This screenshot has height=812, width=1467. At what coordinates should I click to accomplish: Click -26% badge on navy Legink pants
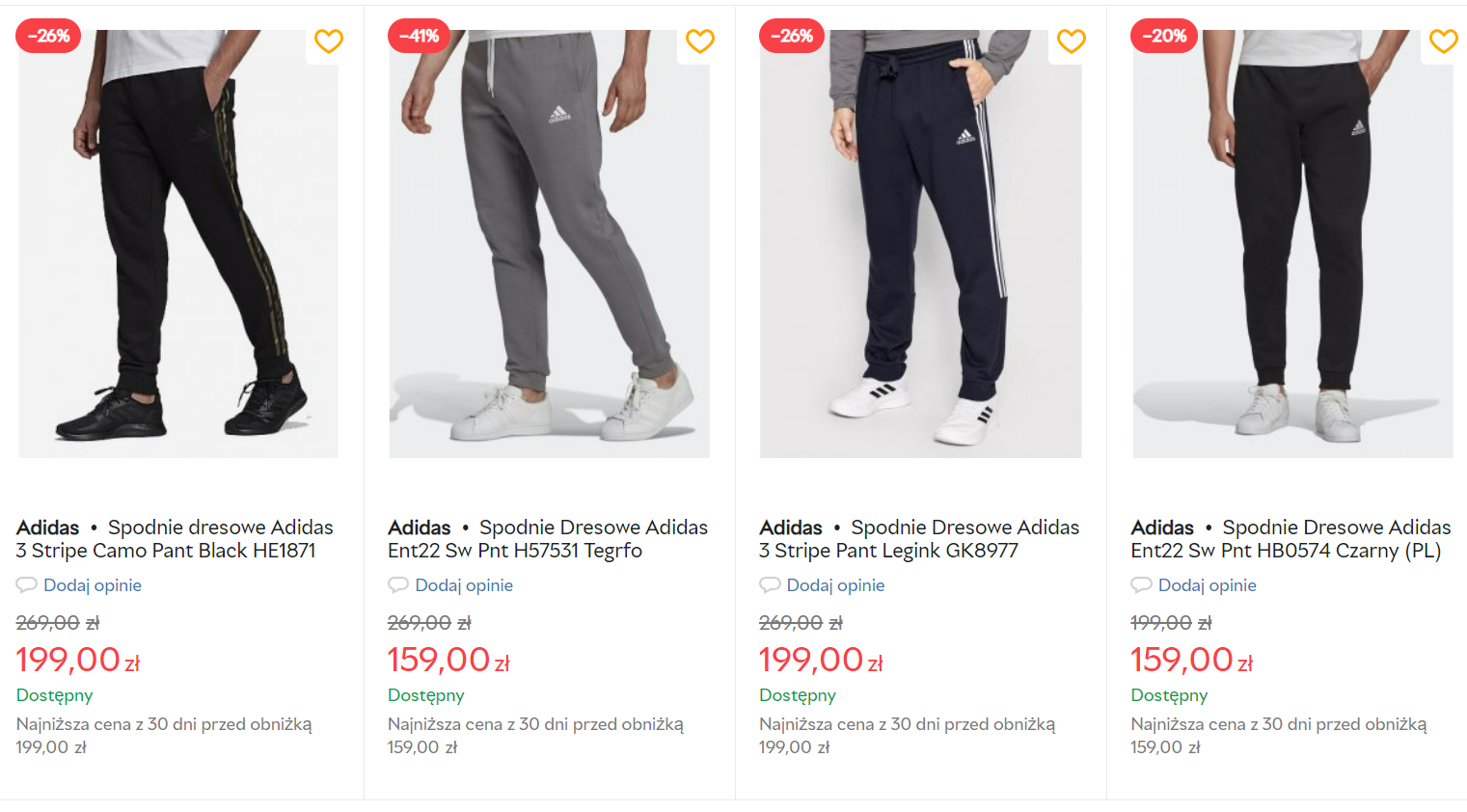pos(792,36)
